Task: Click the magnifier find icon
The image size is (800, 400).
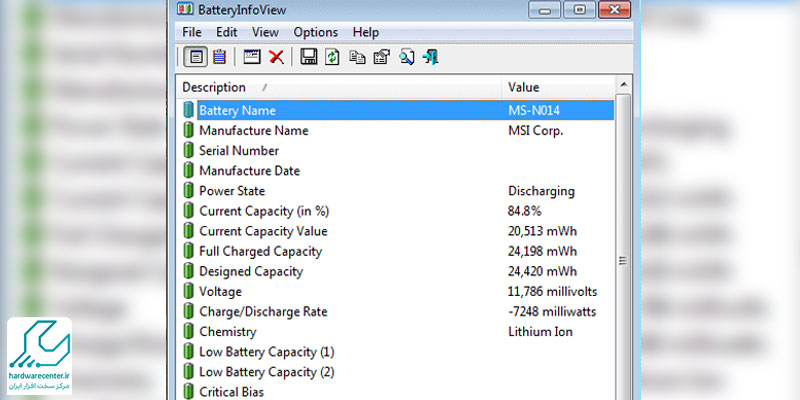Action: point(407,57)
